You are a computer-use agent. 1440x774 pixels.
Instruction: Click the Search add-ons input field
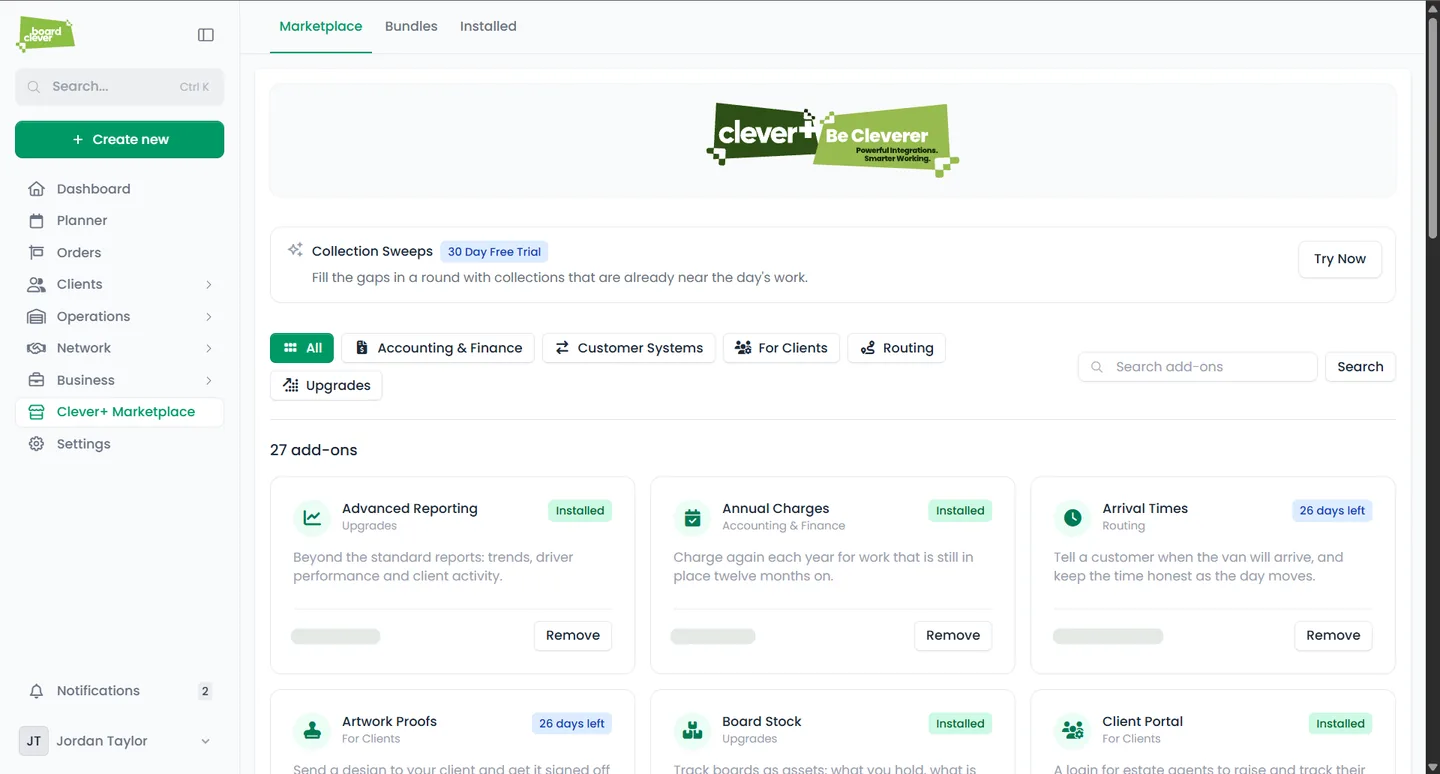point(1197,367)
